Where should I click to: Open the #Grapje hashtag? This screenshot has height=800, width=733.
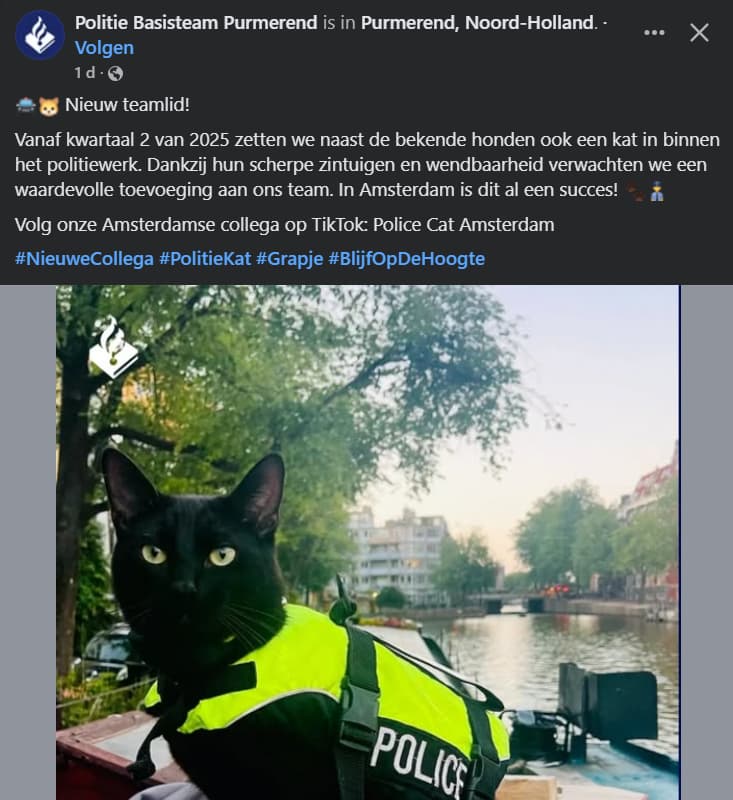[x=290, y=259]
